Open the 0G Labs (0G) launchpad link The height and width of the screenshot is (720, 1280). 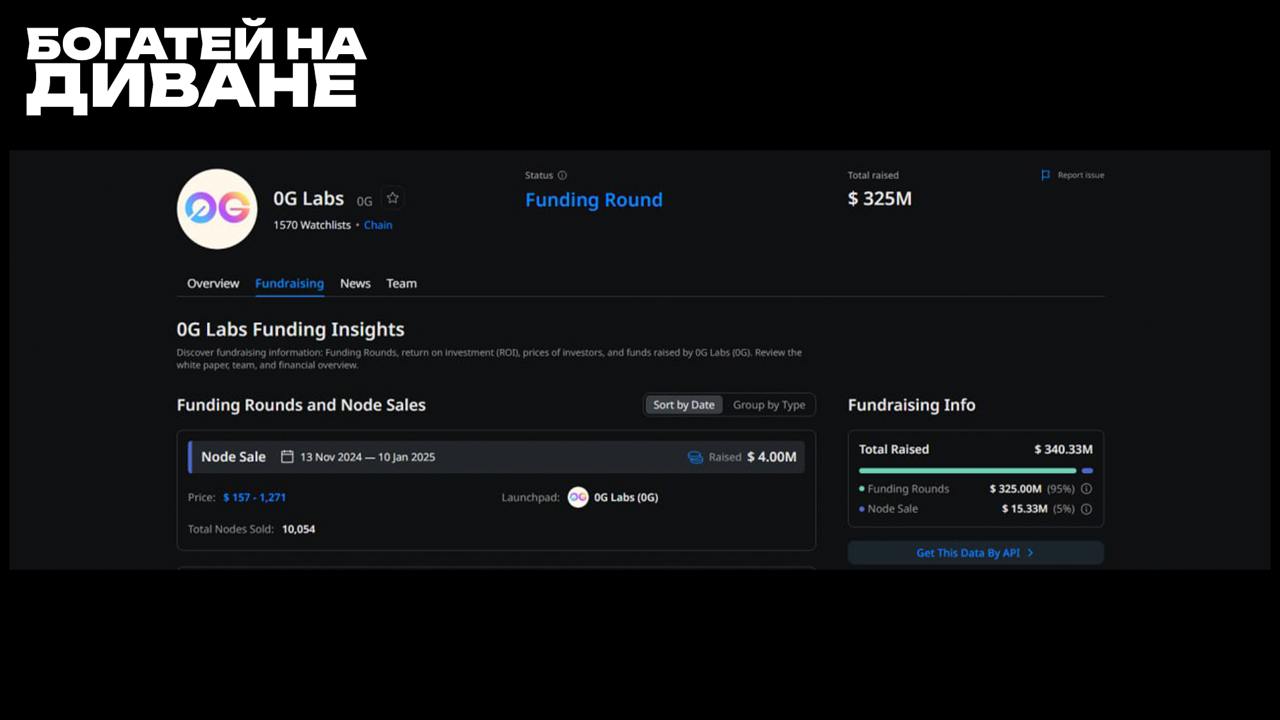(626, 497)
